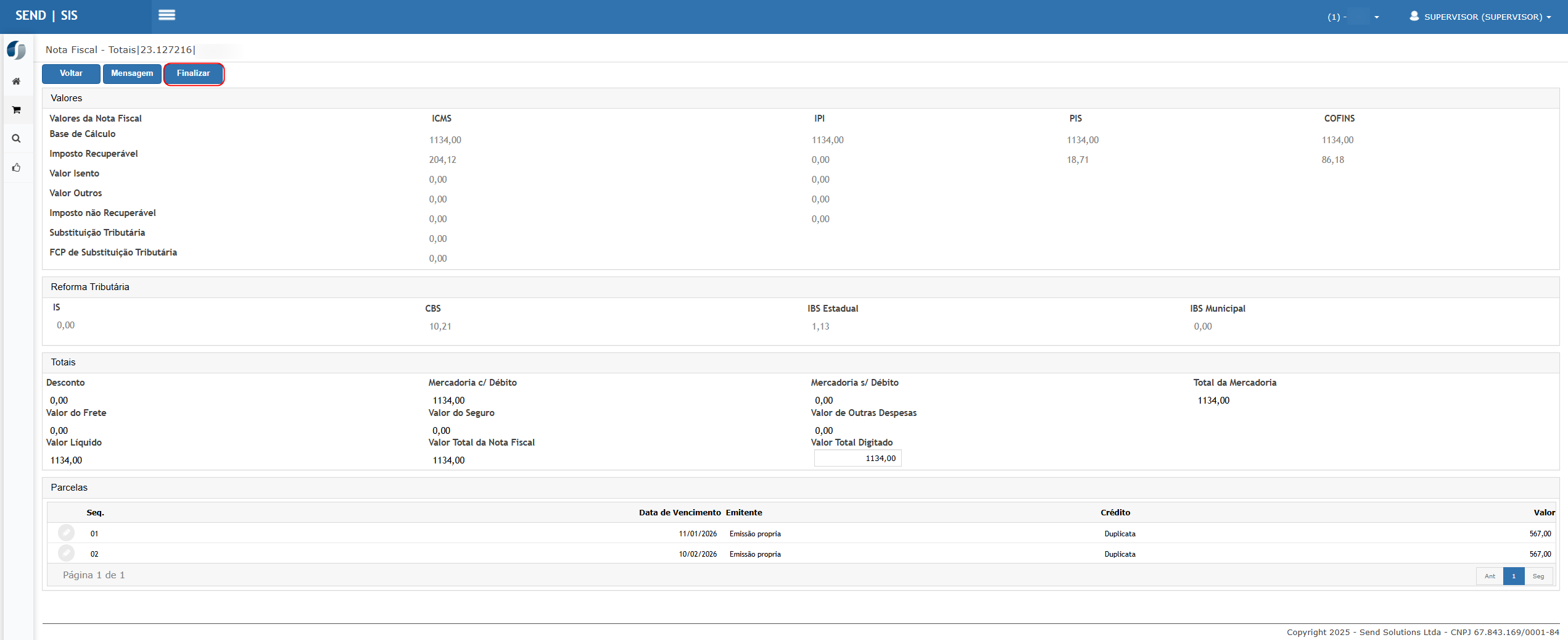The width and height of the screenshot is (1568, 640).
Task: Edit installment 01 with pencil icon
Action: pyautogui.click(x=66, y=533)
